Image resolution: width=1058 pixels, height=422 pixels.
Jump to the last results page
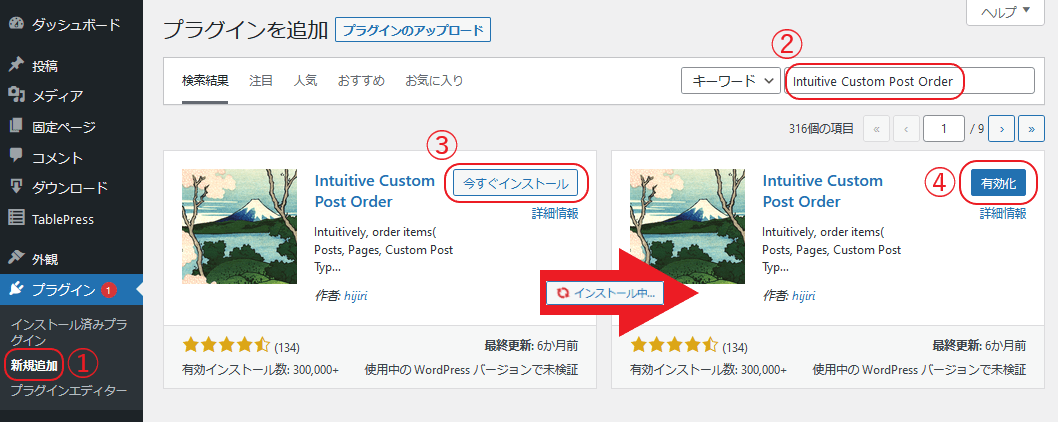pyautogui.click(x=1027, y=128)
